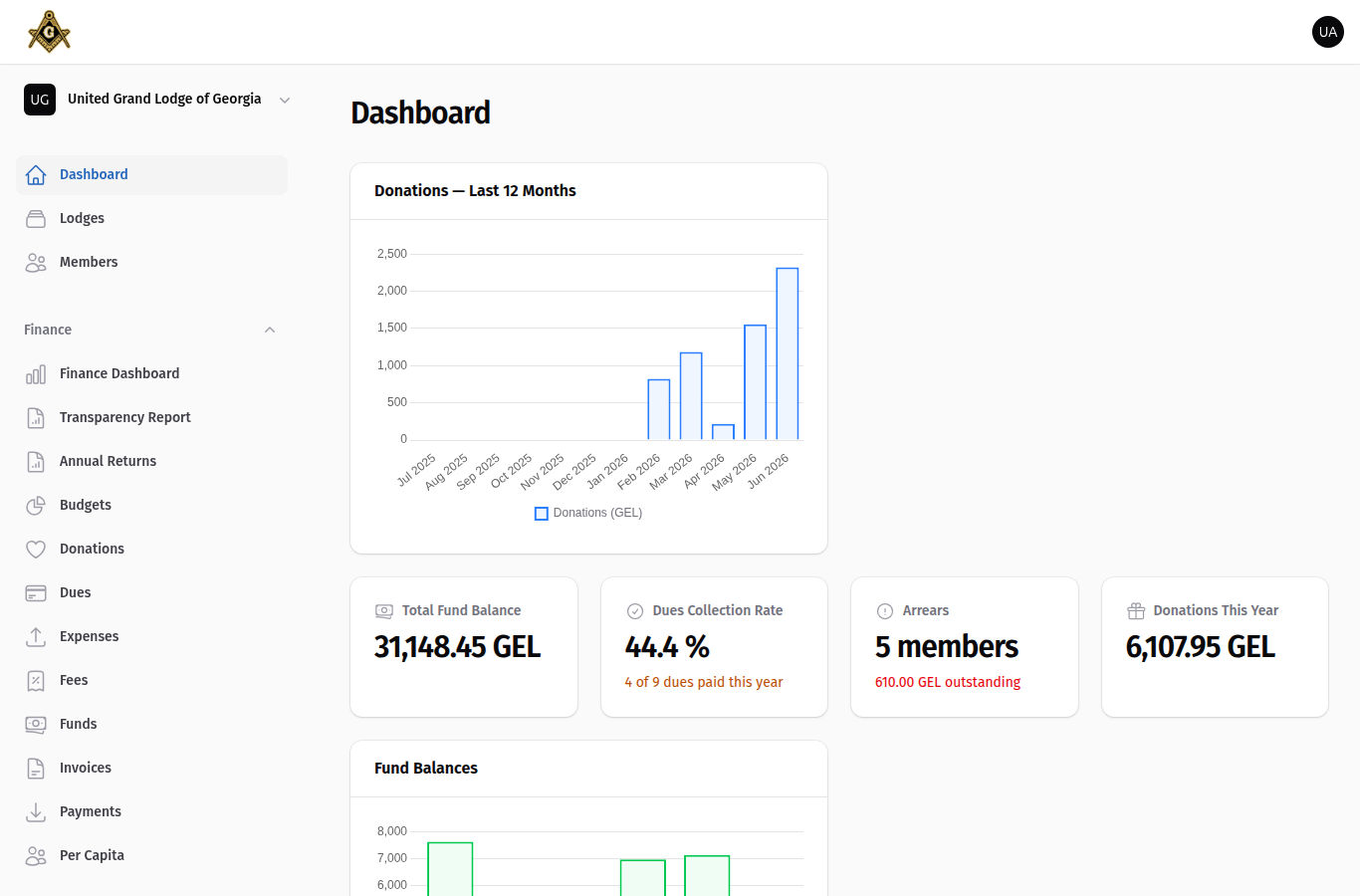Open the Members page

pyautogui.click(x=151, y=263)
